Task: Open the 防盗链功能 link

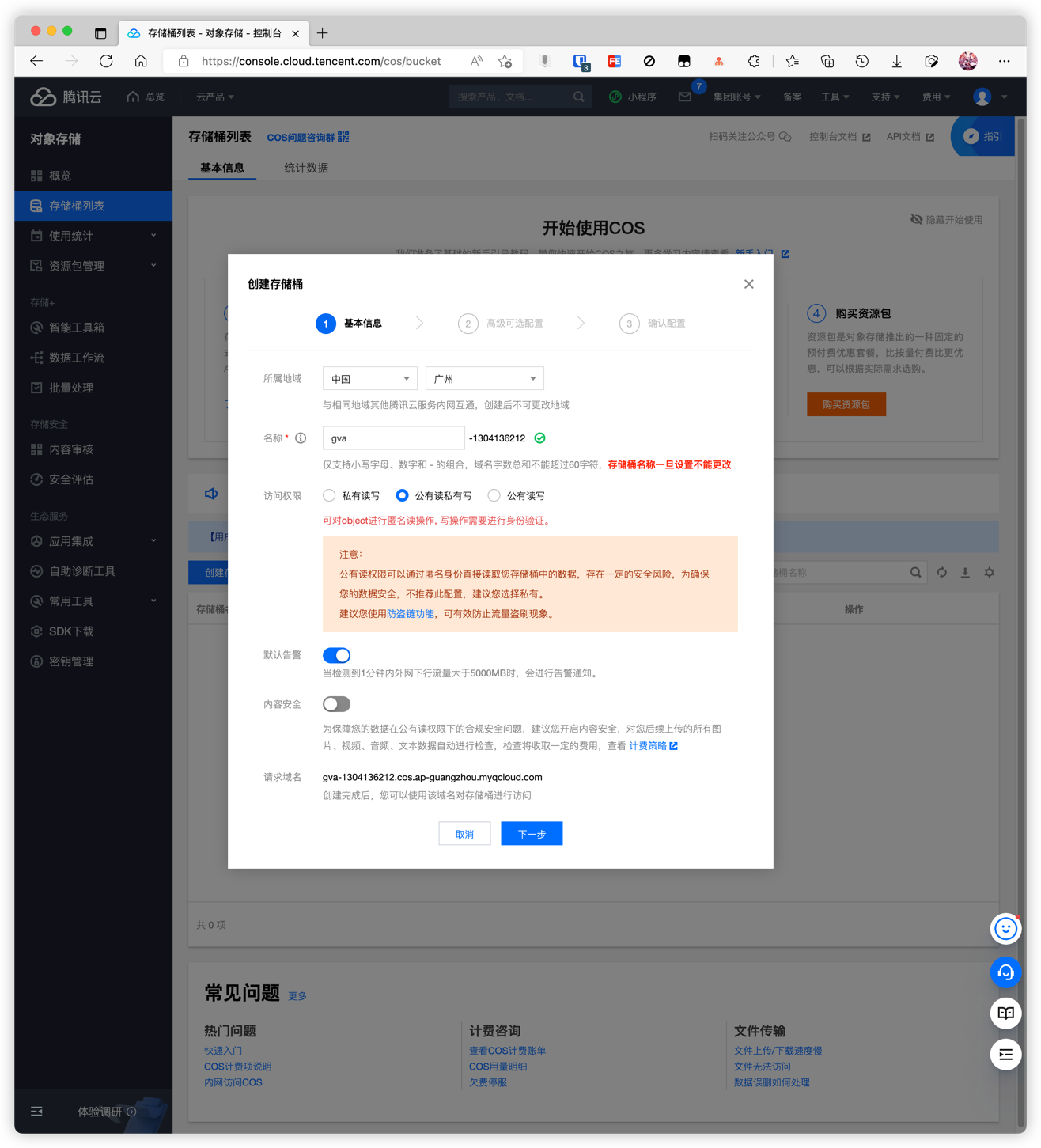Action: pyautogui.click(x=410, y=614)
